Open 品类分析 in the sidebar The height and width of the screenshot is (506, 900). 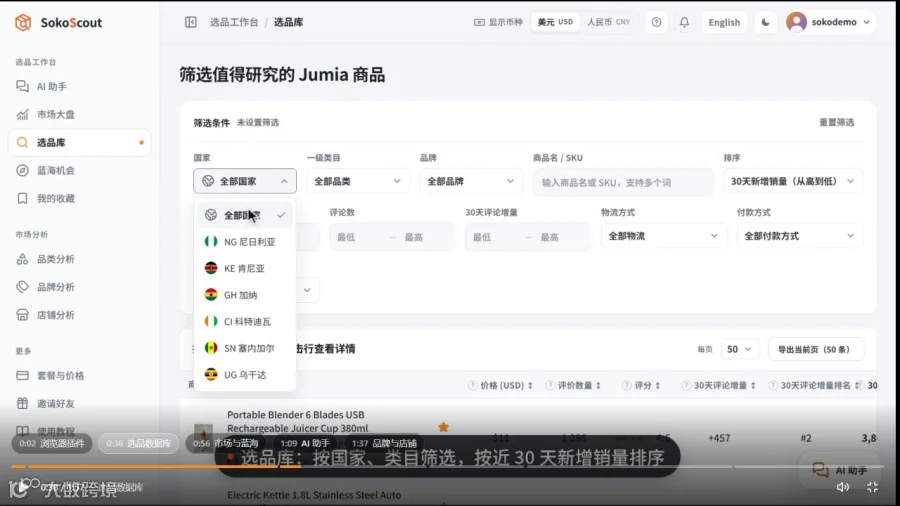point(79,259)
